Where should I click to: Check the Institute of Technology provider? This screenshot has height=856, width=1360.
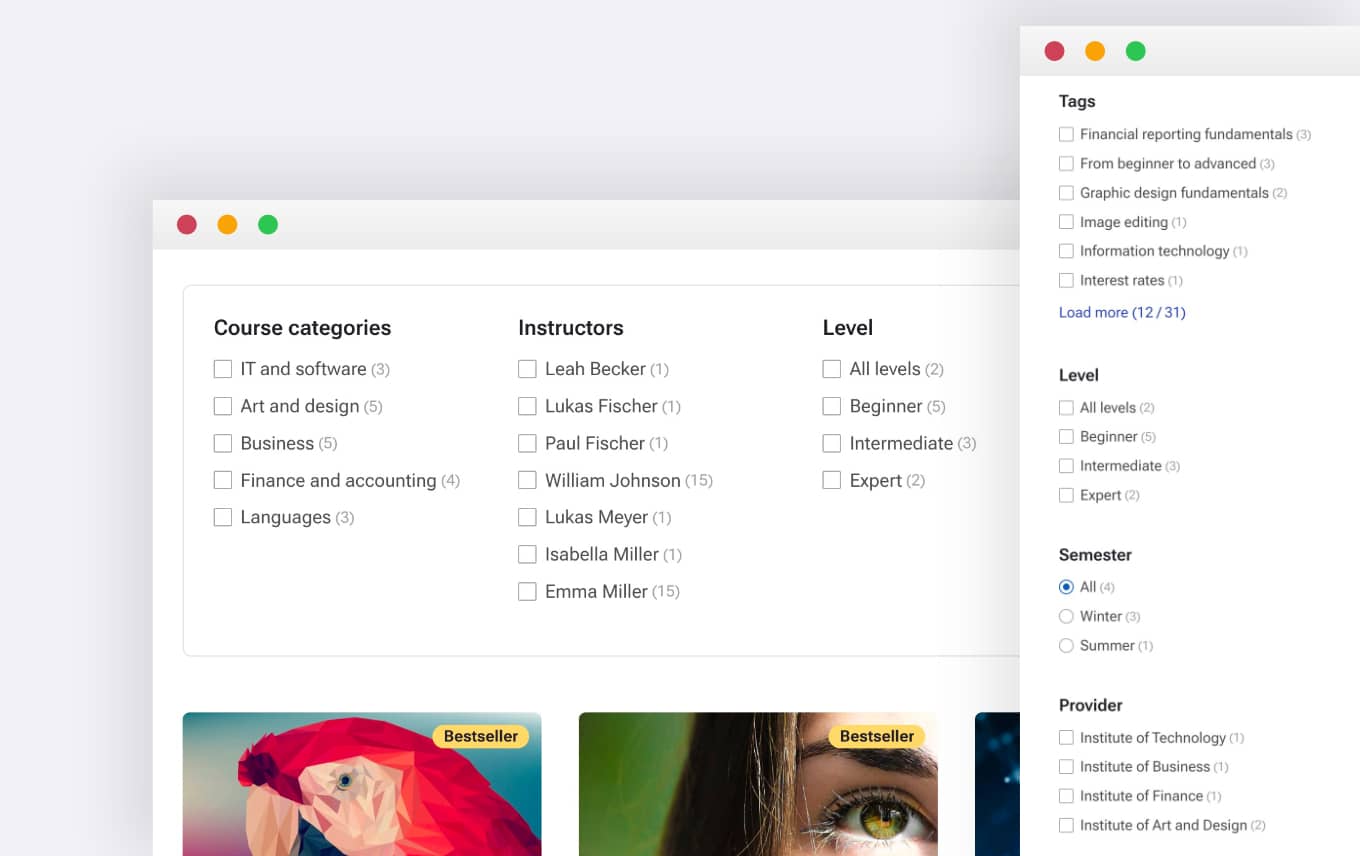tap(1066, 738)
